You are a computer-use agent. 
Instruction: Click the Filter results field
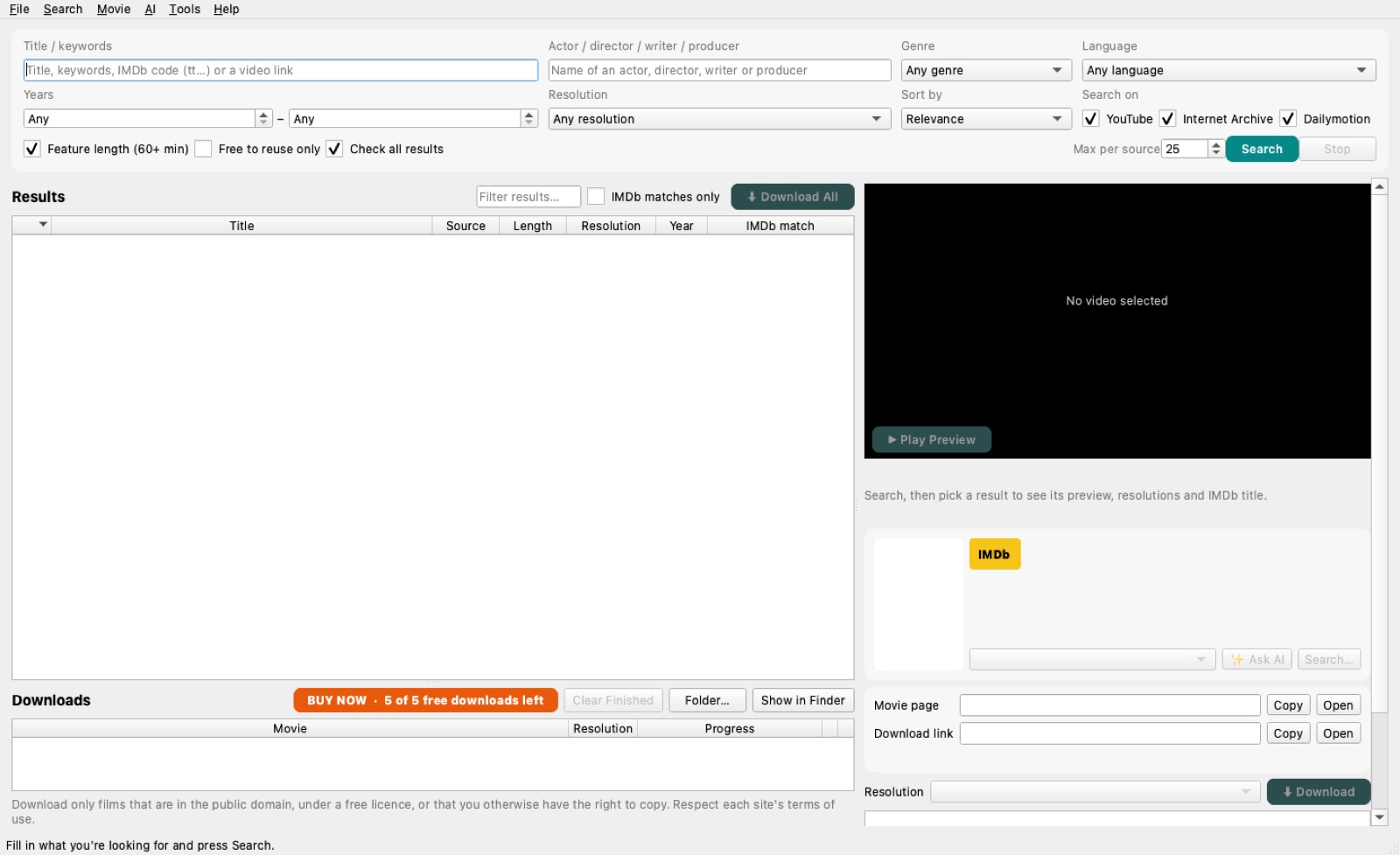coord(528,197)
